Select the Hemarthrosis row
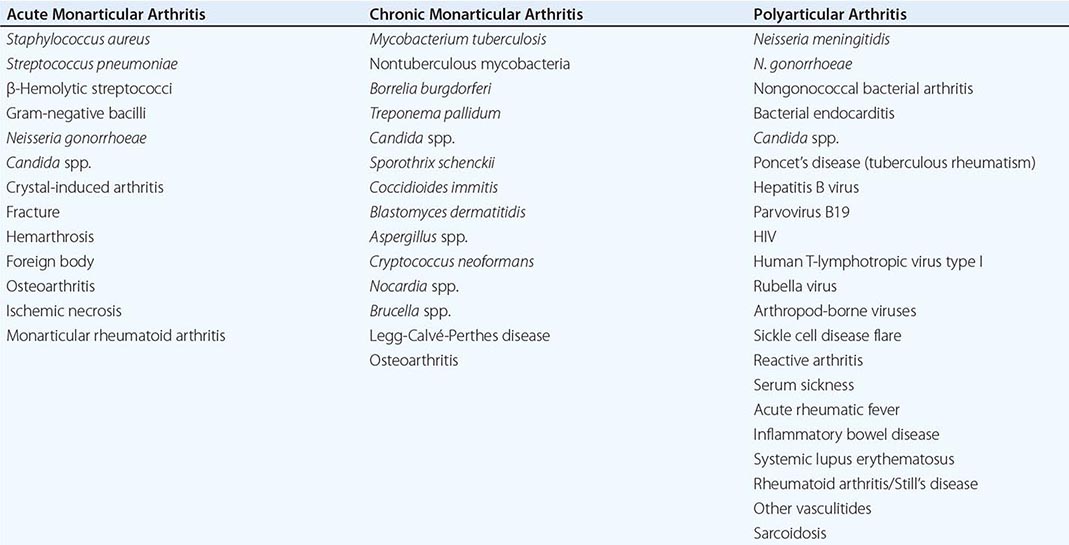 tap(49, 237)
